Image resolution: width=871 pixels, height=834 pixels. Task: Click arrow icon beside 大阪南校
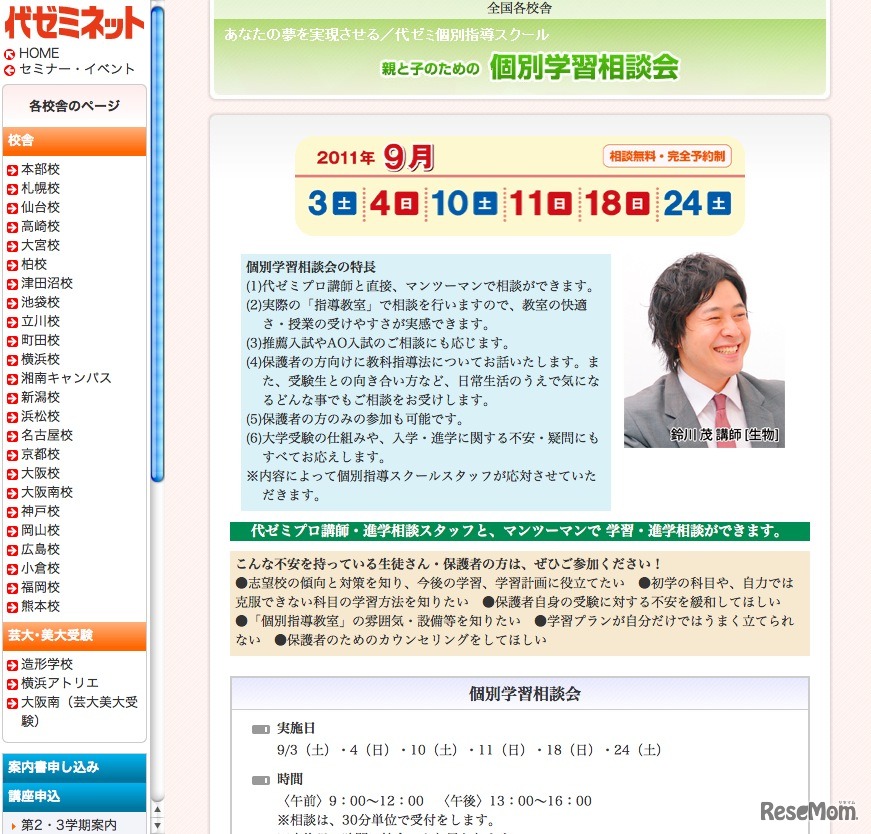point(12,493)
